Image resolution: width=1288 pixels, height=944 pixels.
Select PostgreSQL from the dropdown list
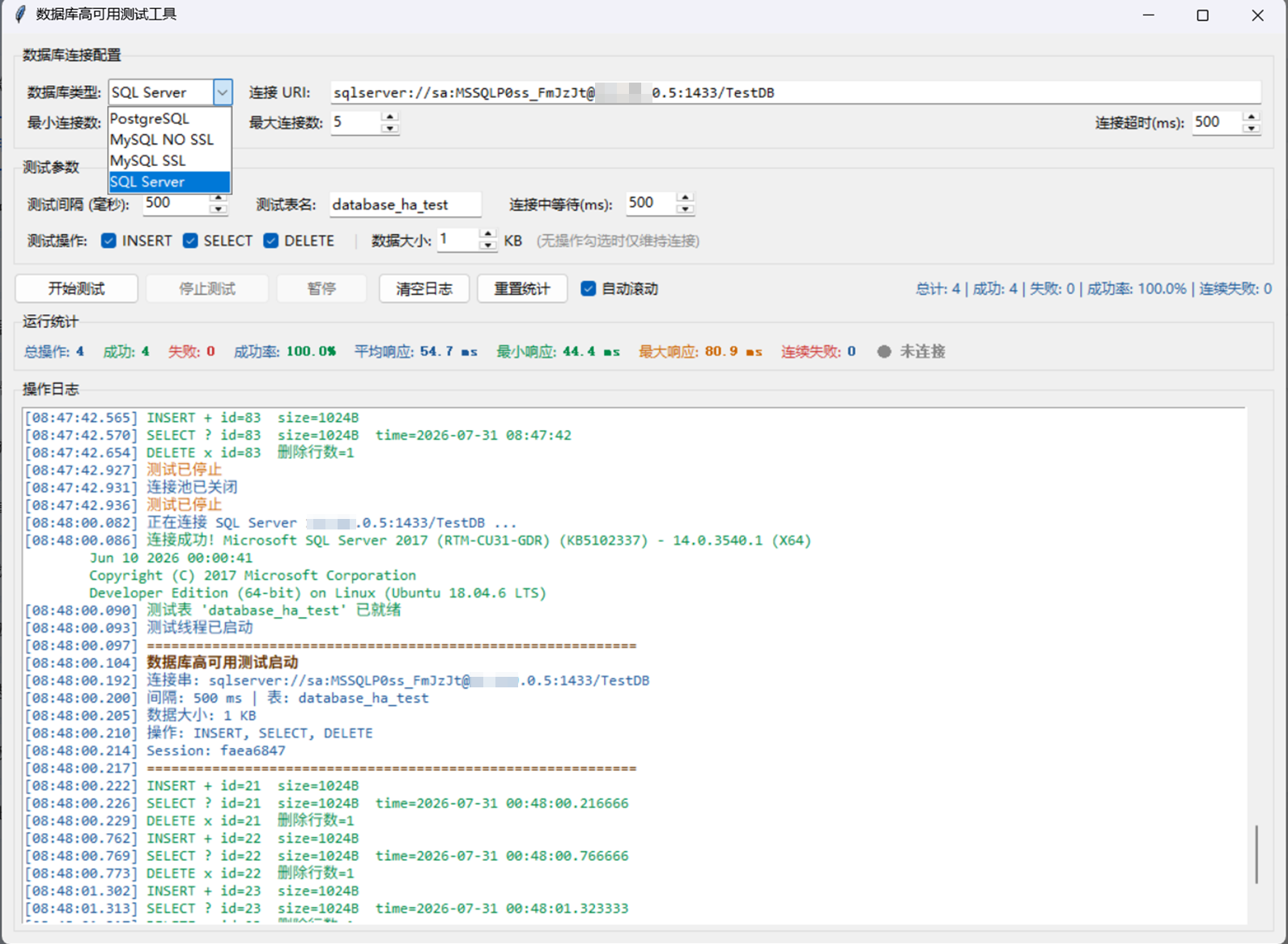click(x=169, y=118)
